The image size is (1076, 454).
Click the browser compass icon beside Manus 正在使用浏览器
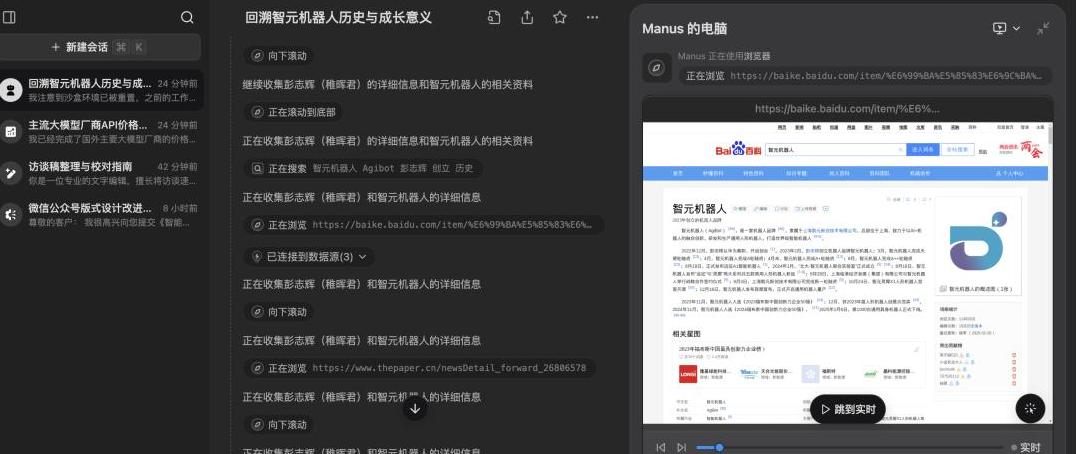pos(657,67)
